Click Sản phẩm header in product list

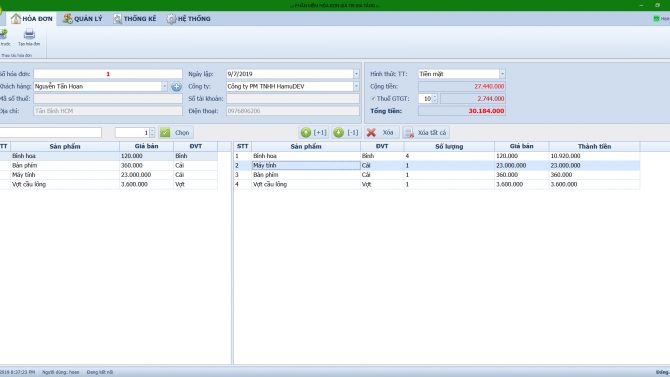(65, 146)
